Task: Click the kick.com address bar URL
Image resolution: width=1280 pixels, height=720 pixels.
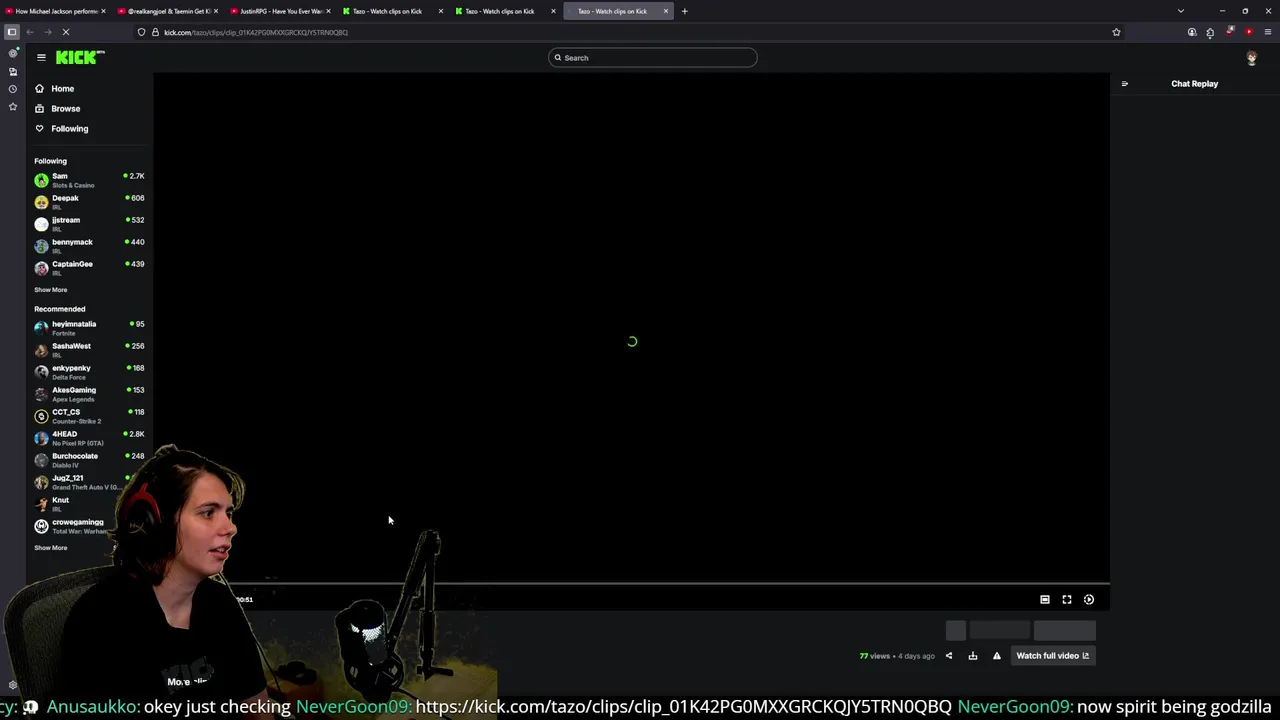Action: (256, 32)
